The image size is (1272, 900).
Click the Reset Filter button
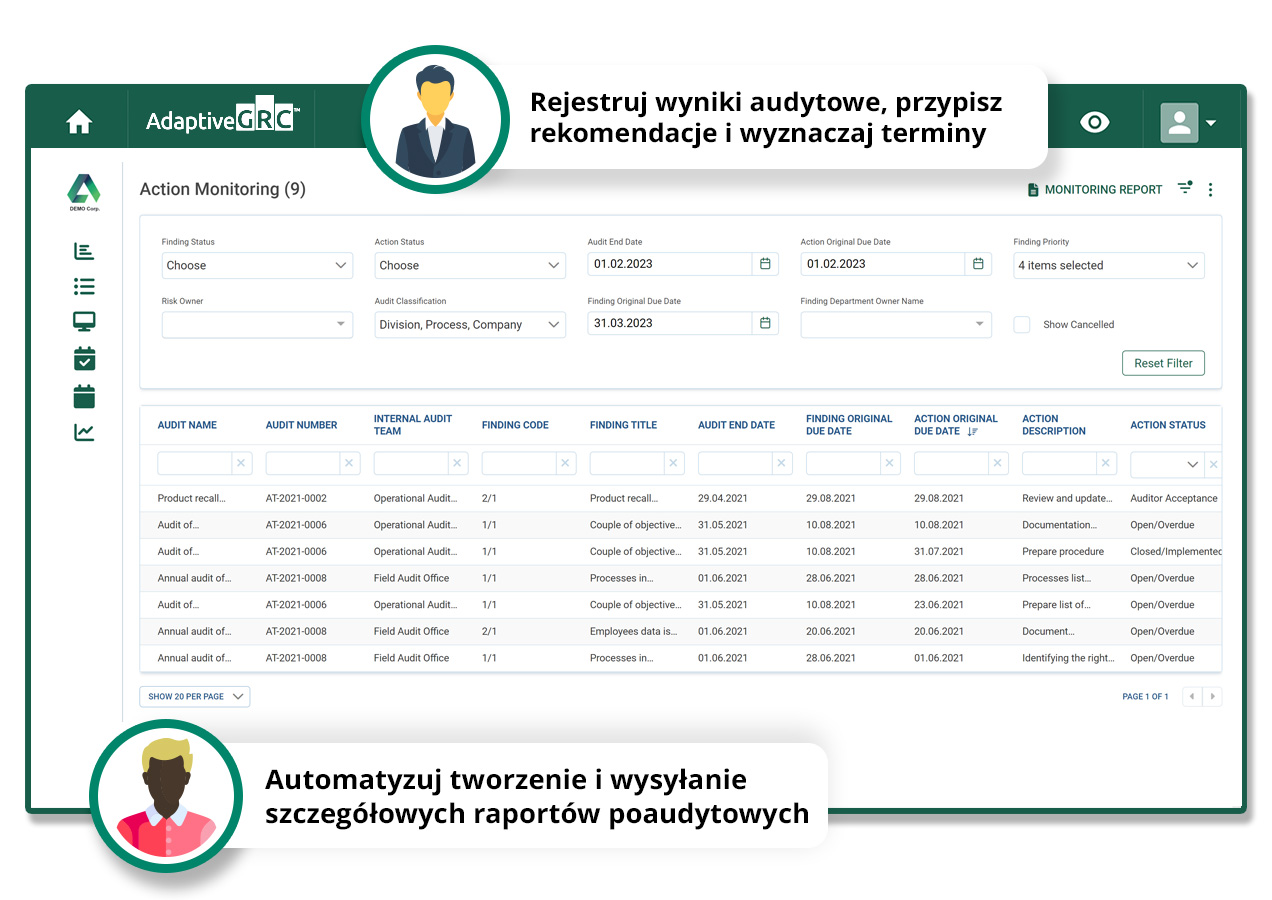point(1163,363)
